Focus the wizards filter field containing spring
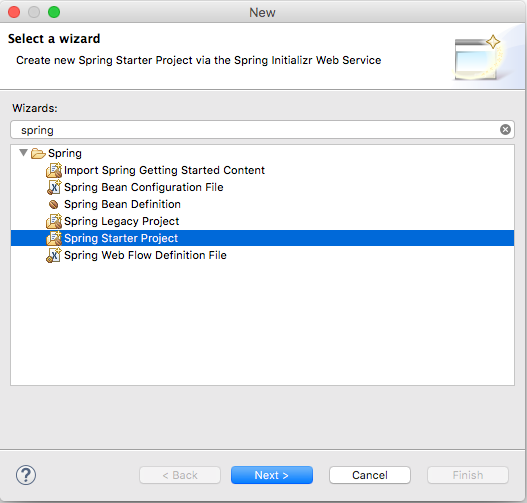The image size is (527, 503). 262,130
